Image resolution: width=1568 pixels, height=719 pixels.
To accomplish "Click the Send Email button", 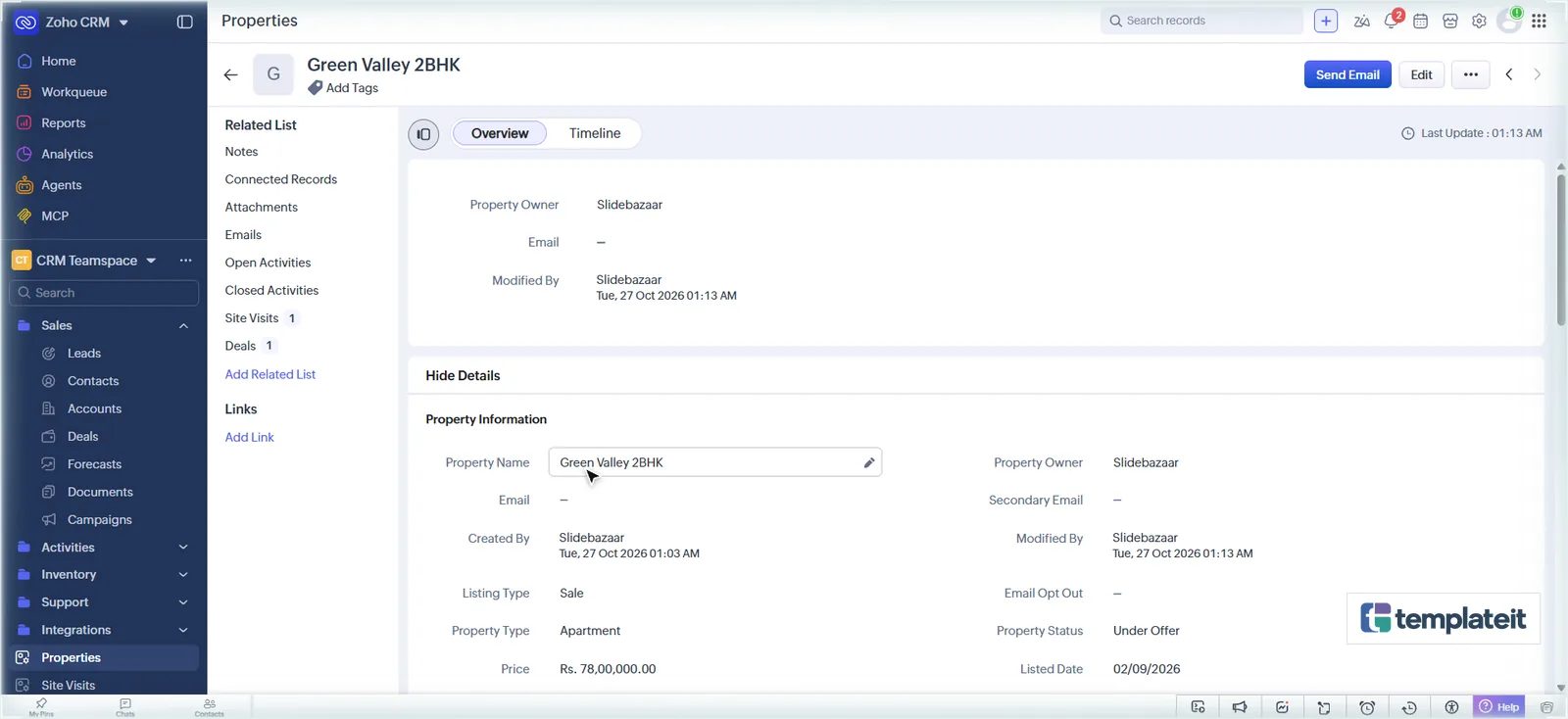I will pyautogui.click(x=1347, y=74).
